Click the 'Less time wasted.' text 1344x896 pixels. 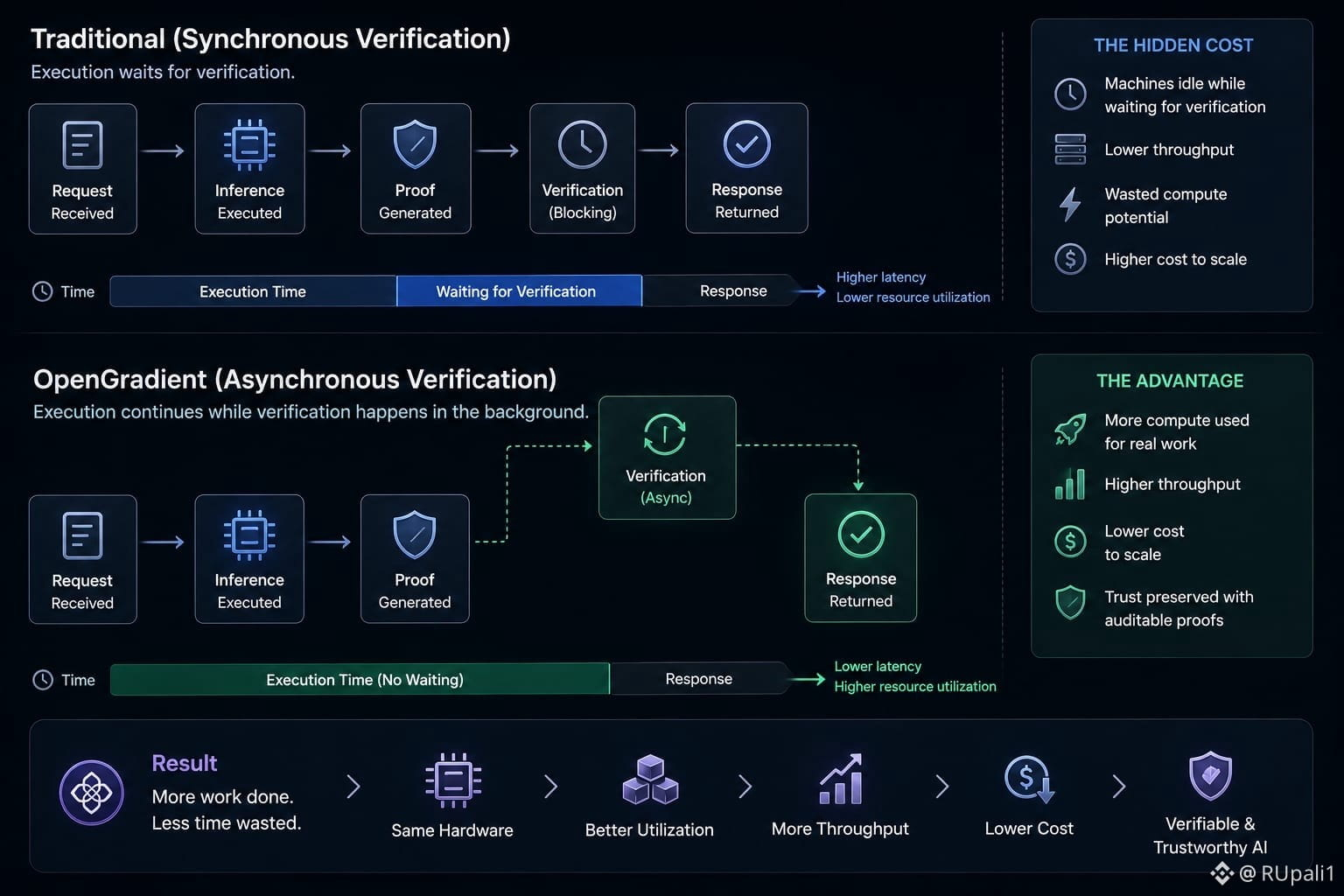pyautogui.click(x=226, y=822)
